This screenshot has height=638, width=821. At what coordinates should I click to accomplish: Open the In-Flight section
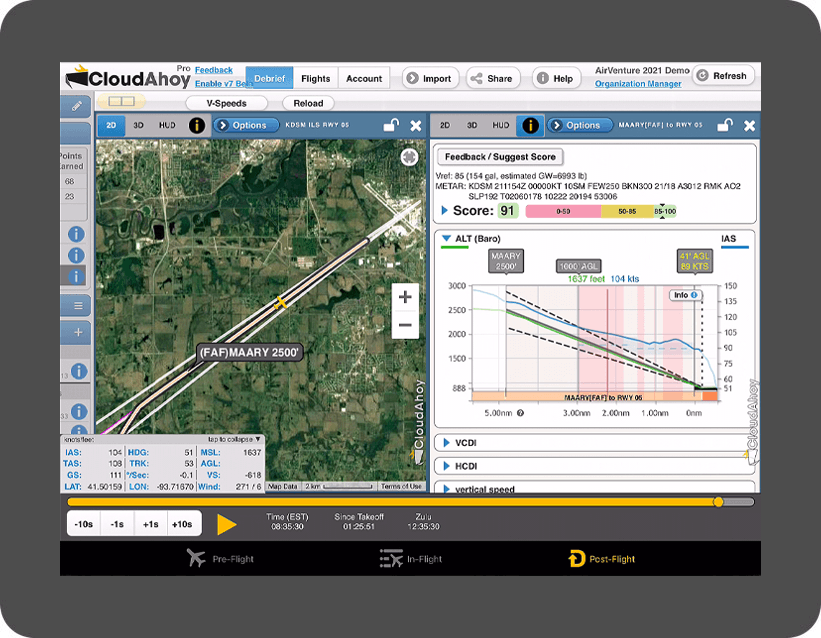point(411,559)
